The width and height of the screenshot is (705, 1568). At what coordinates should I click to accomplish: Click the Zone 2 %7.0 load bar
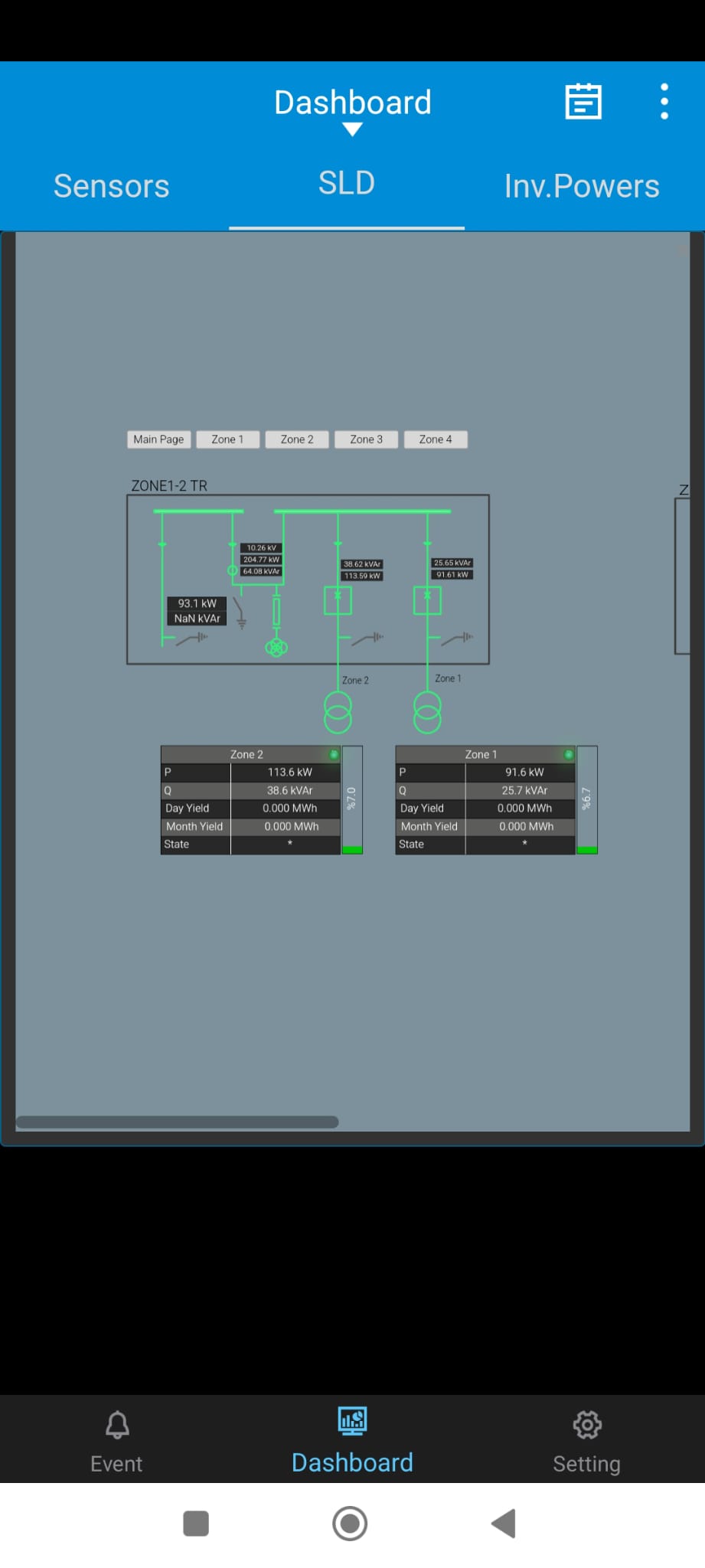pos(352,800)
